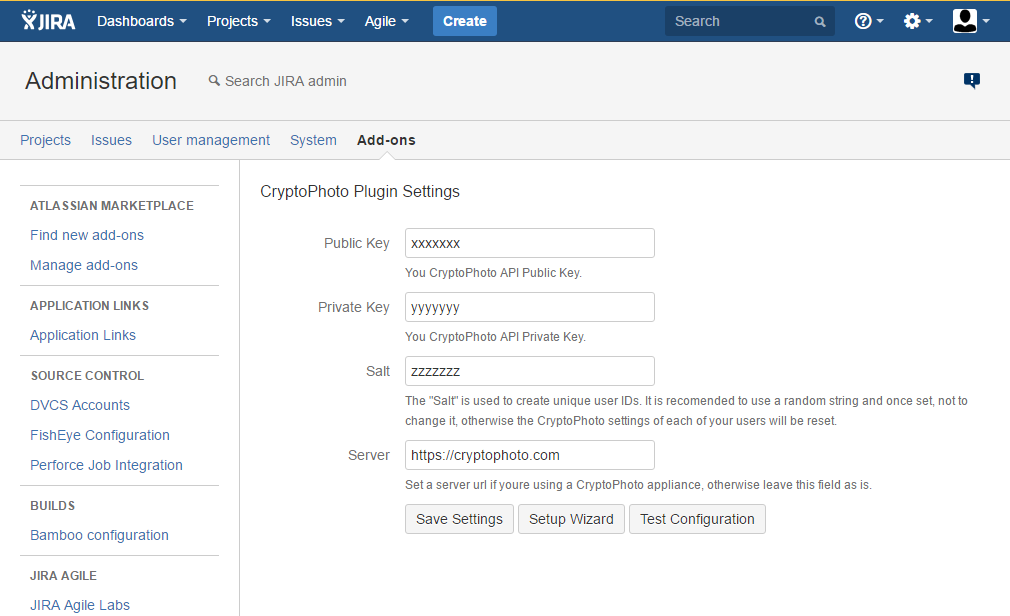This screenshot has height=616, width=1010.
Task: Click the feedback speech bubble icon
Action: click(x=971, y=81)
